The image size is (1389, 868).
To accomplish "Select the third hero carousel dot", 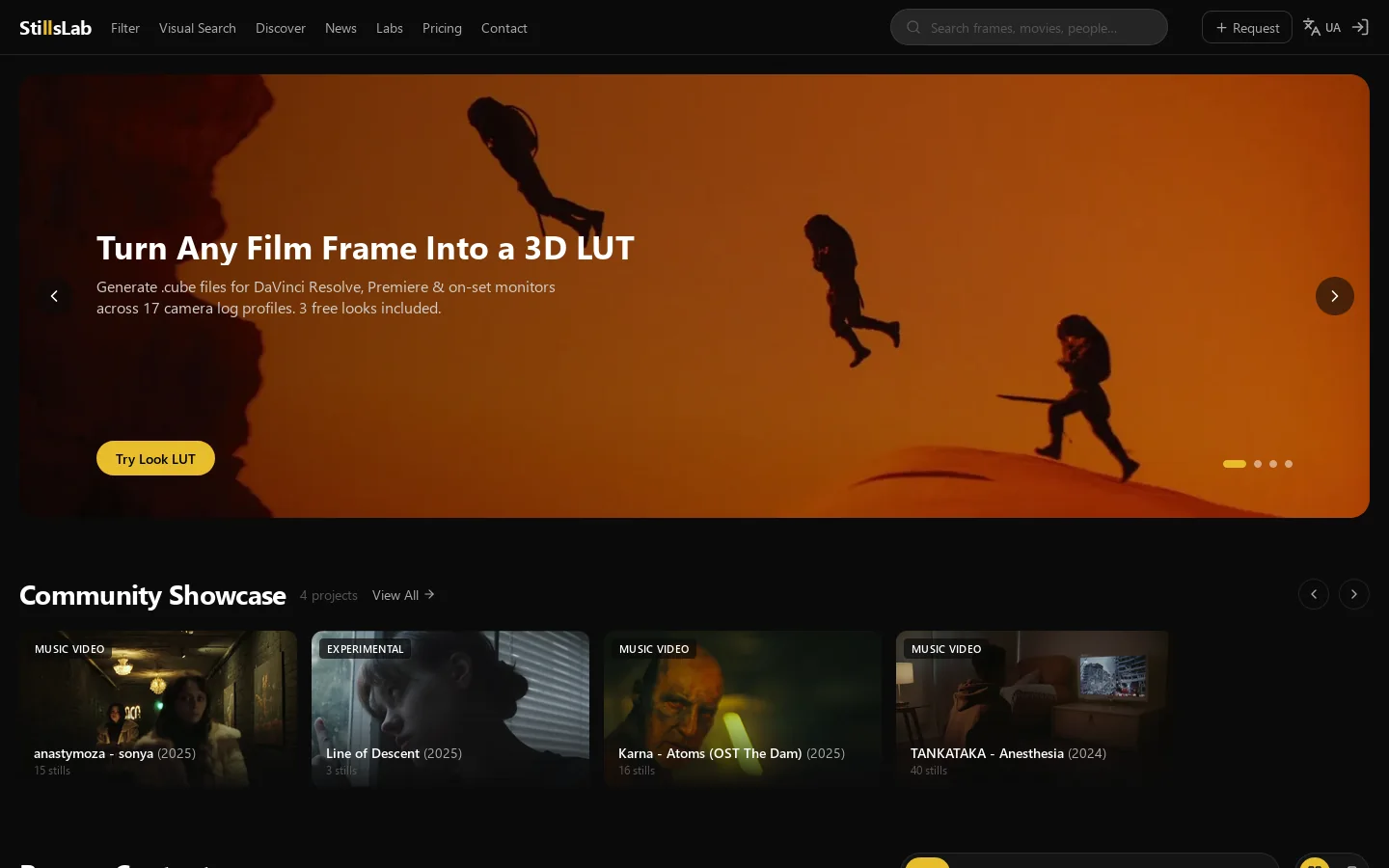I will (x=1273, y=464).
